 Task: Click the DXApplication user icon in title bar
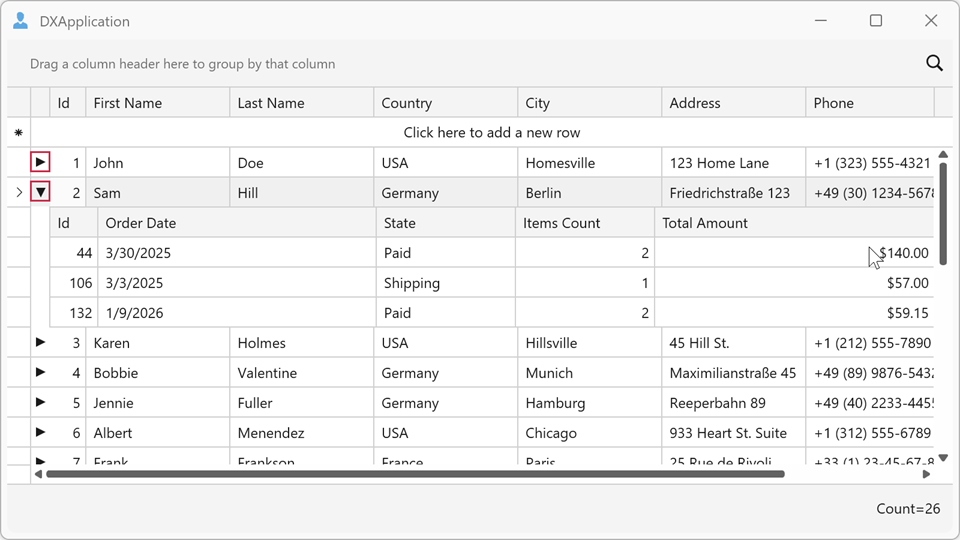[20, 21]
